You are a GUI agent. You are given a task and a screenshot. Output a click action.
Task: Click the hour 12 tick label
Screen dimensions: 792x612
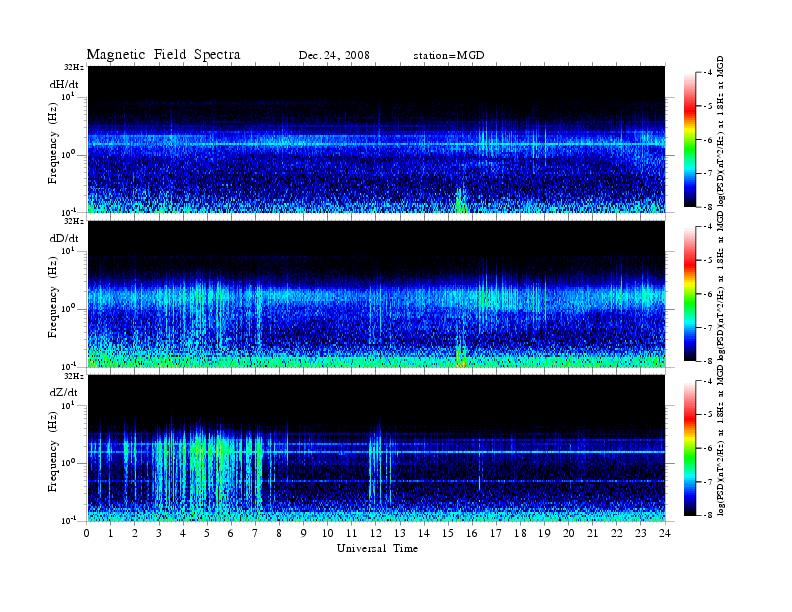tap(375, 534)
